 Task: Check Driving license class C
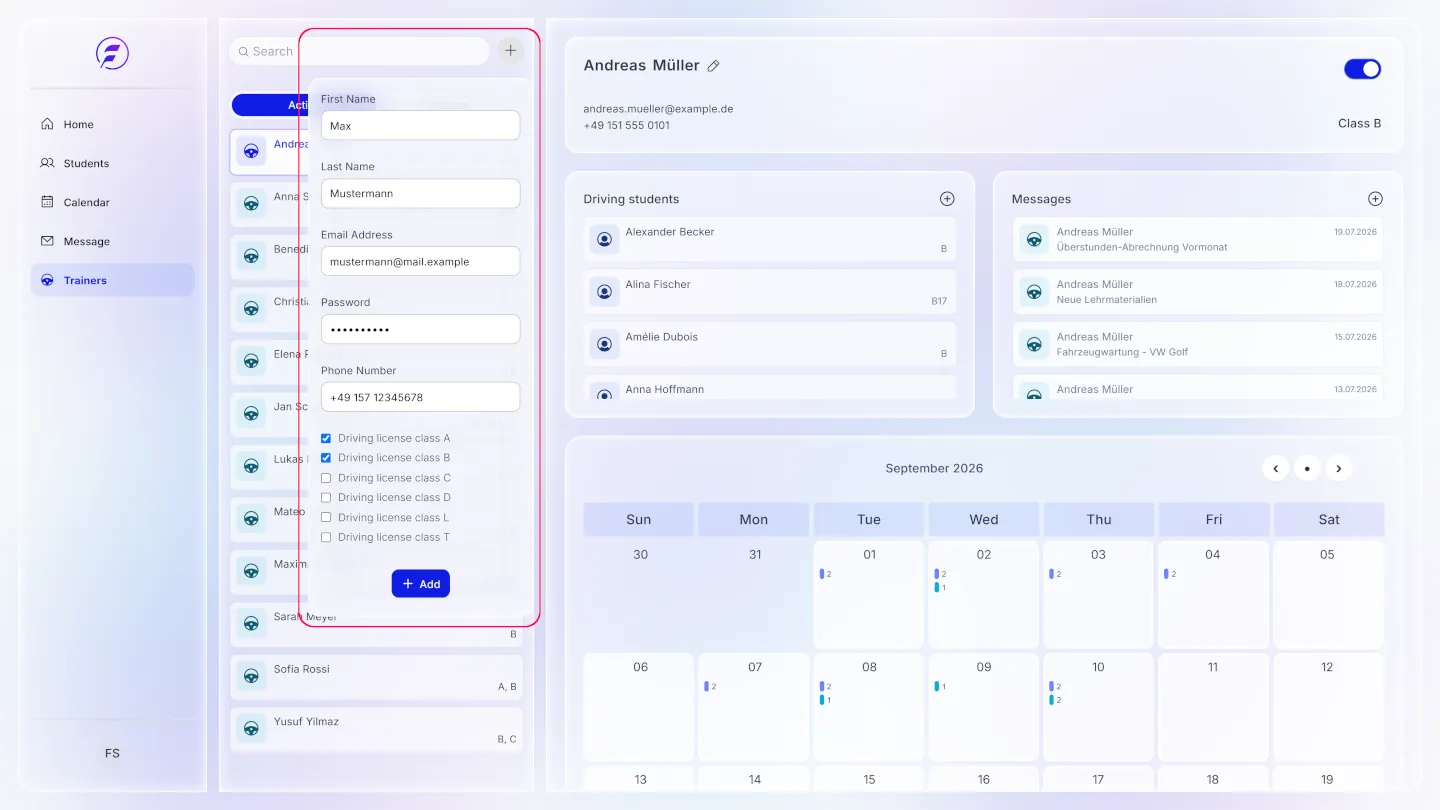pos(326,478)
